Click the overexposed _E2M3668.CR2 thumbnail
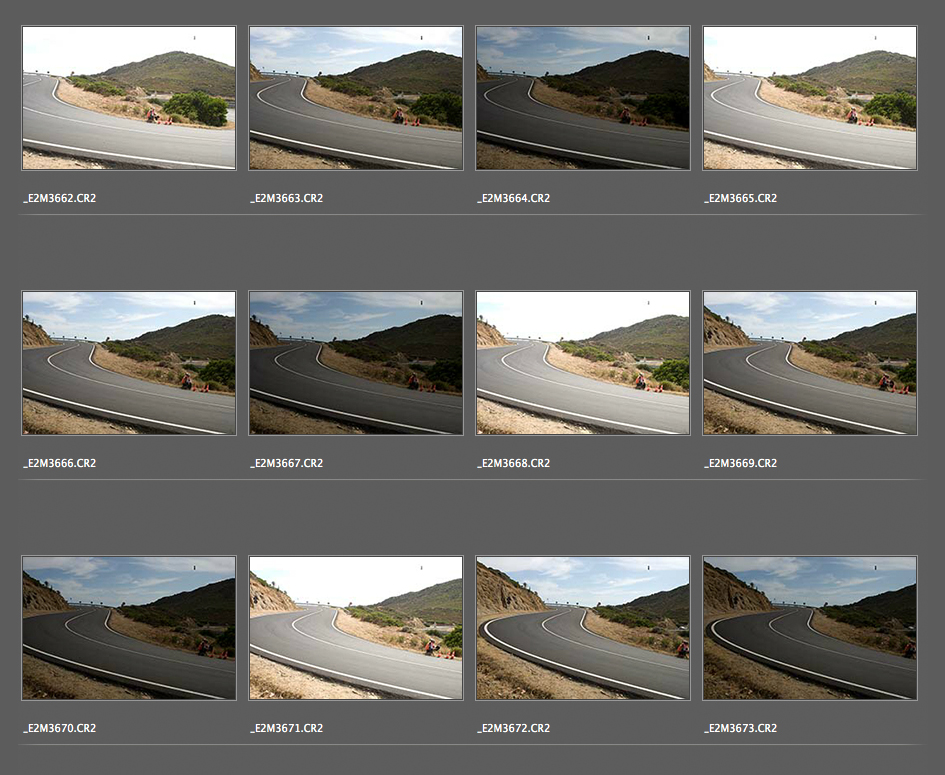The width and height of the screenshot is (945, 775). click(583, 363)
